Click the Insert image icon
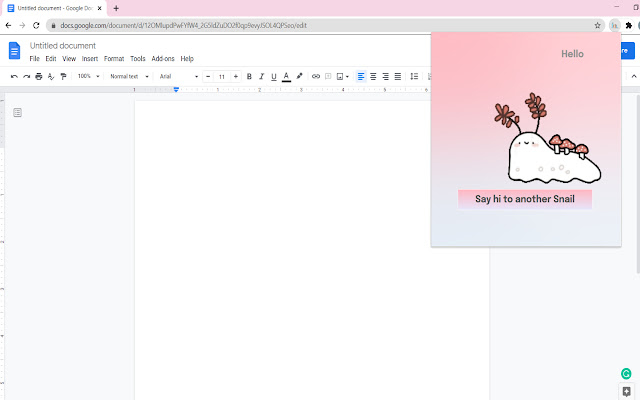The width and height of the screenshot is (640, 400). coord(340,76)
